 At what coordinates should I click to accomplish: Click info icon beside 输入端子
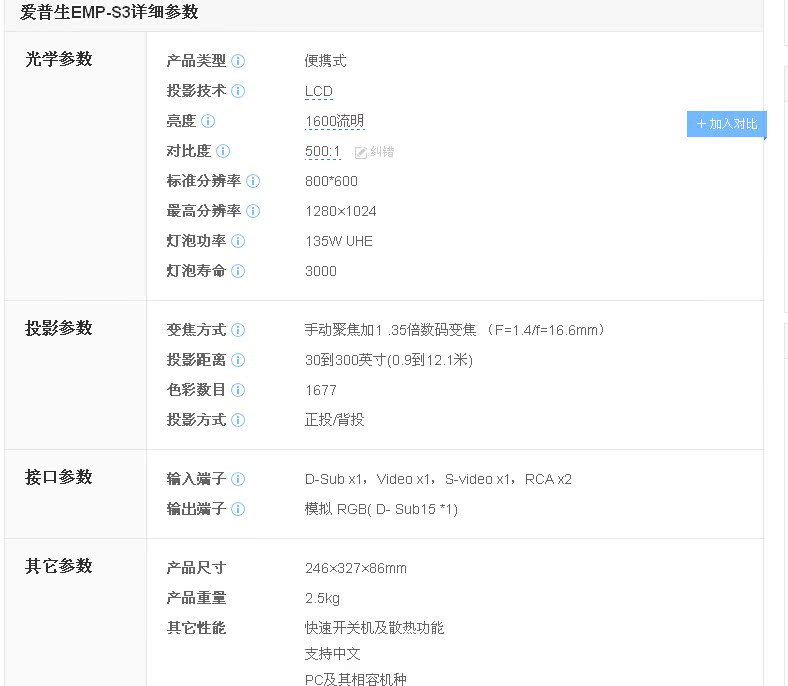[x=238, y=479]
